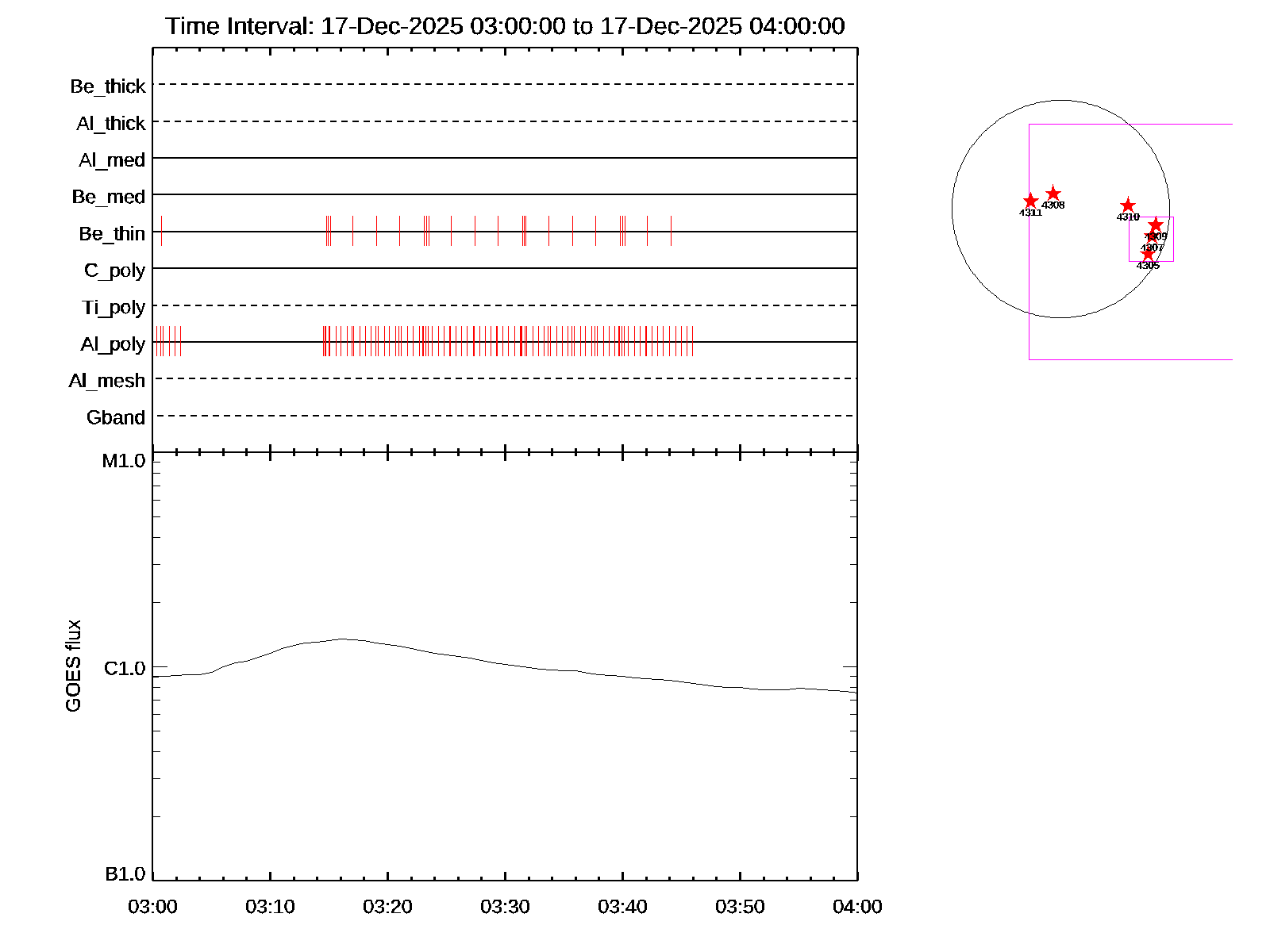Click the red star for region 4311
The height and width of the screenshot is (952, 1270).
[x=1030, y=201]
